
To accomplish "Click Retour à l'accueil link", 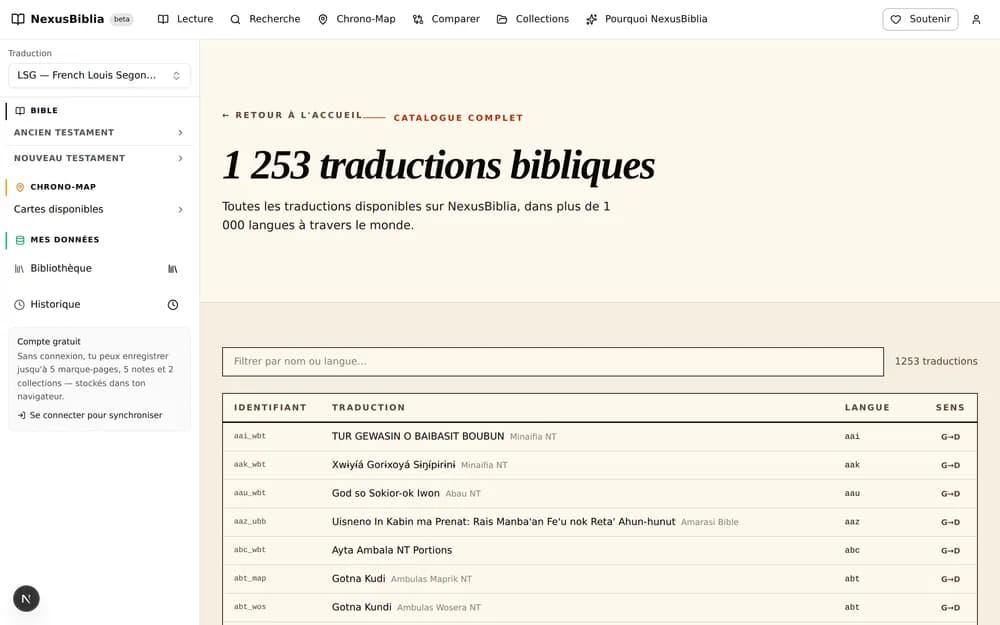I will [x=292, y=115].
